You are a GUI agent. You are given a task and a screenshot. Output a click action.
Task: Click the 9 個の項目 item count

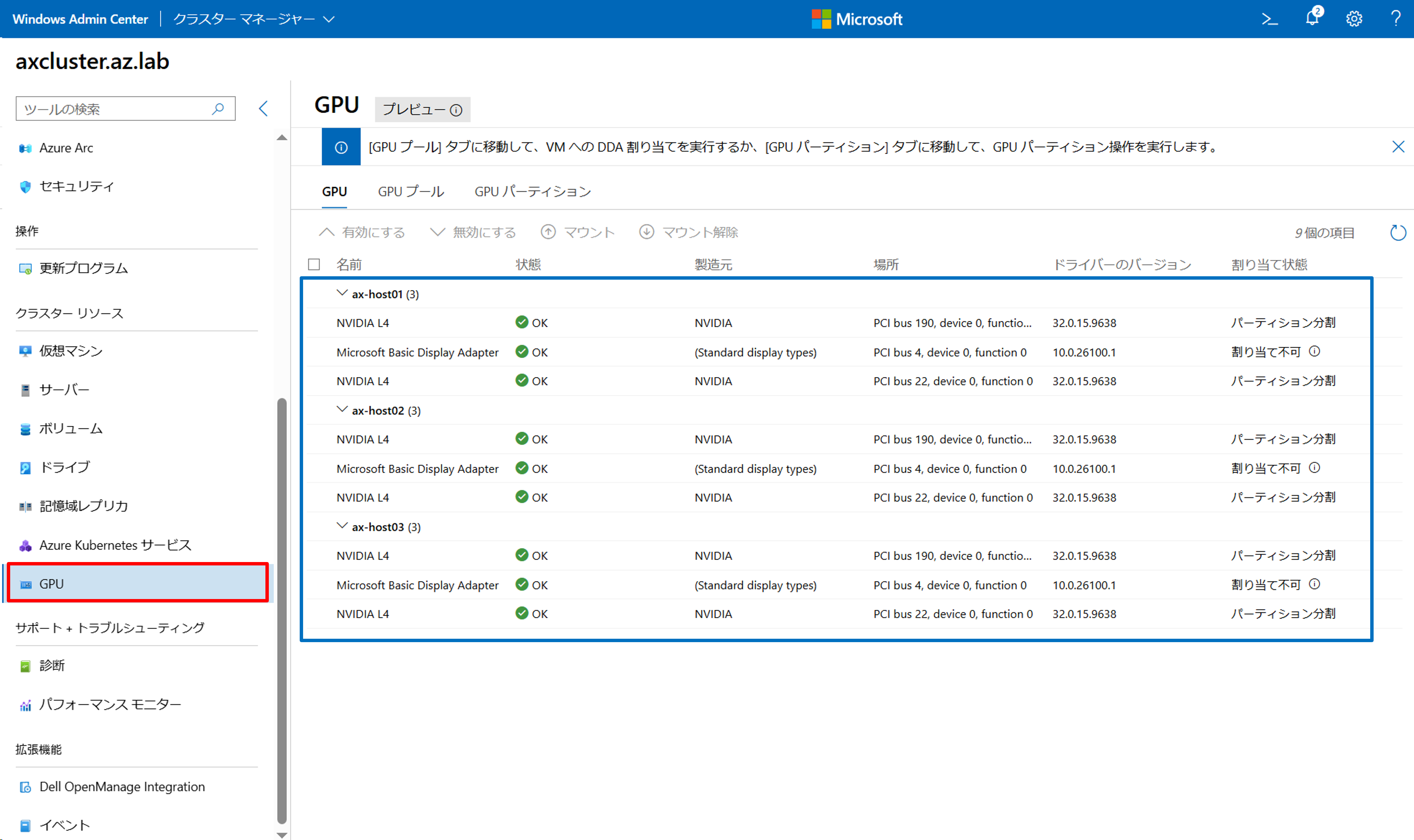coord(1324,232)
